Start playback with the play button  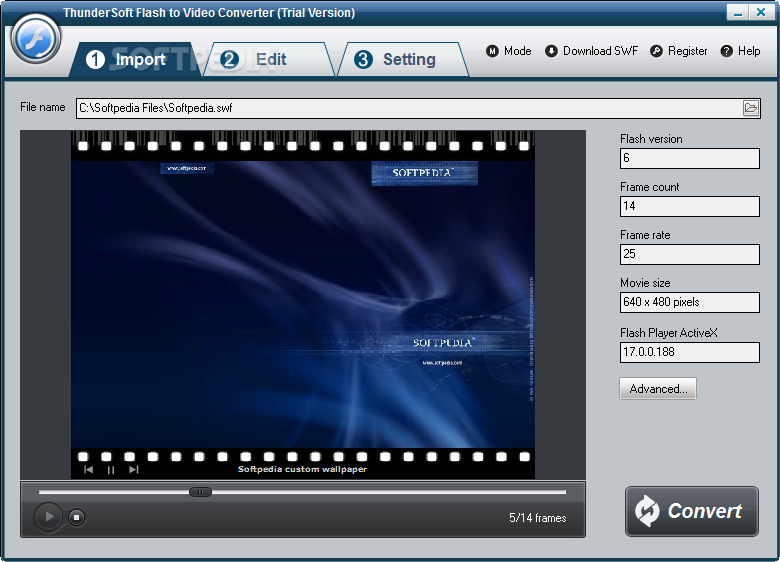coord(49,517)
